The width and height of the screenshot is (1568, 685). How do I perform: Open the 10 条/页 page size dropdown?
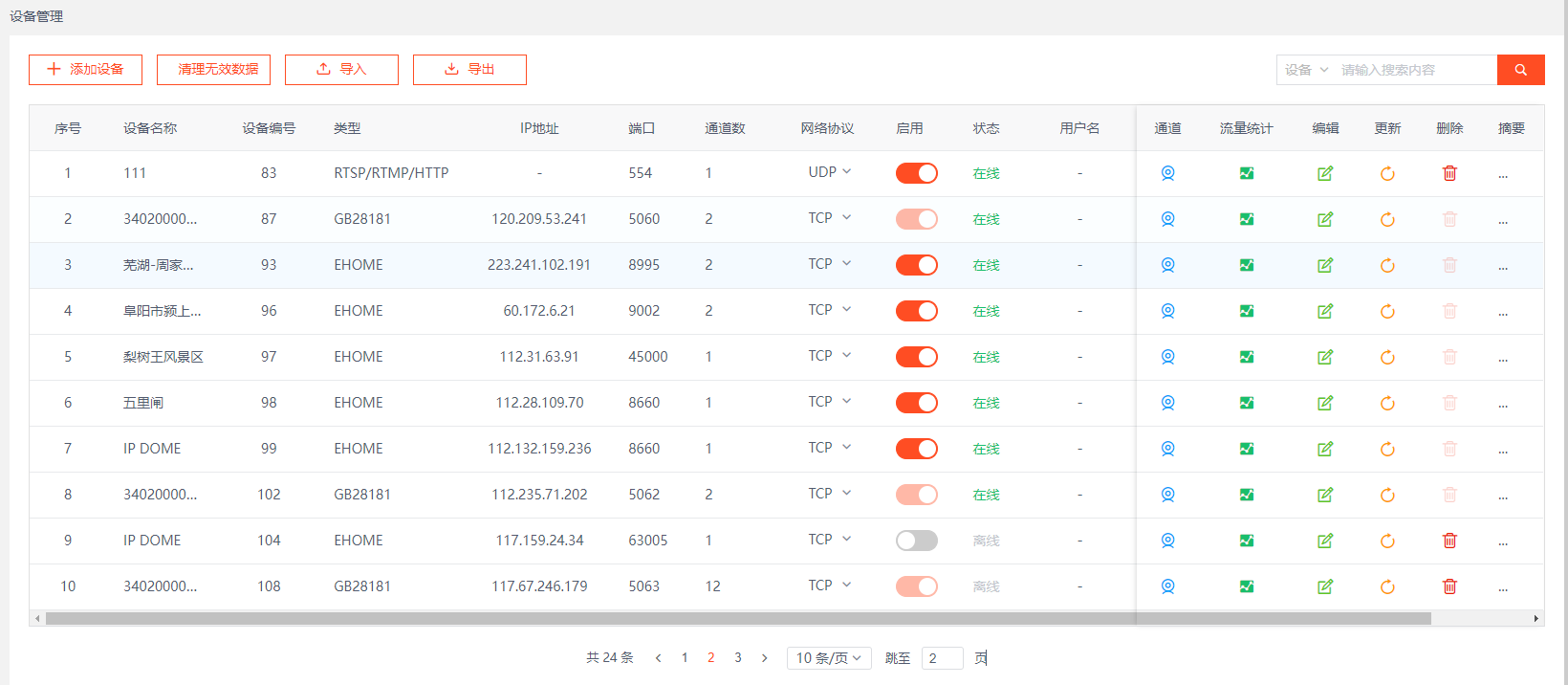click(828, 658)
